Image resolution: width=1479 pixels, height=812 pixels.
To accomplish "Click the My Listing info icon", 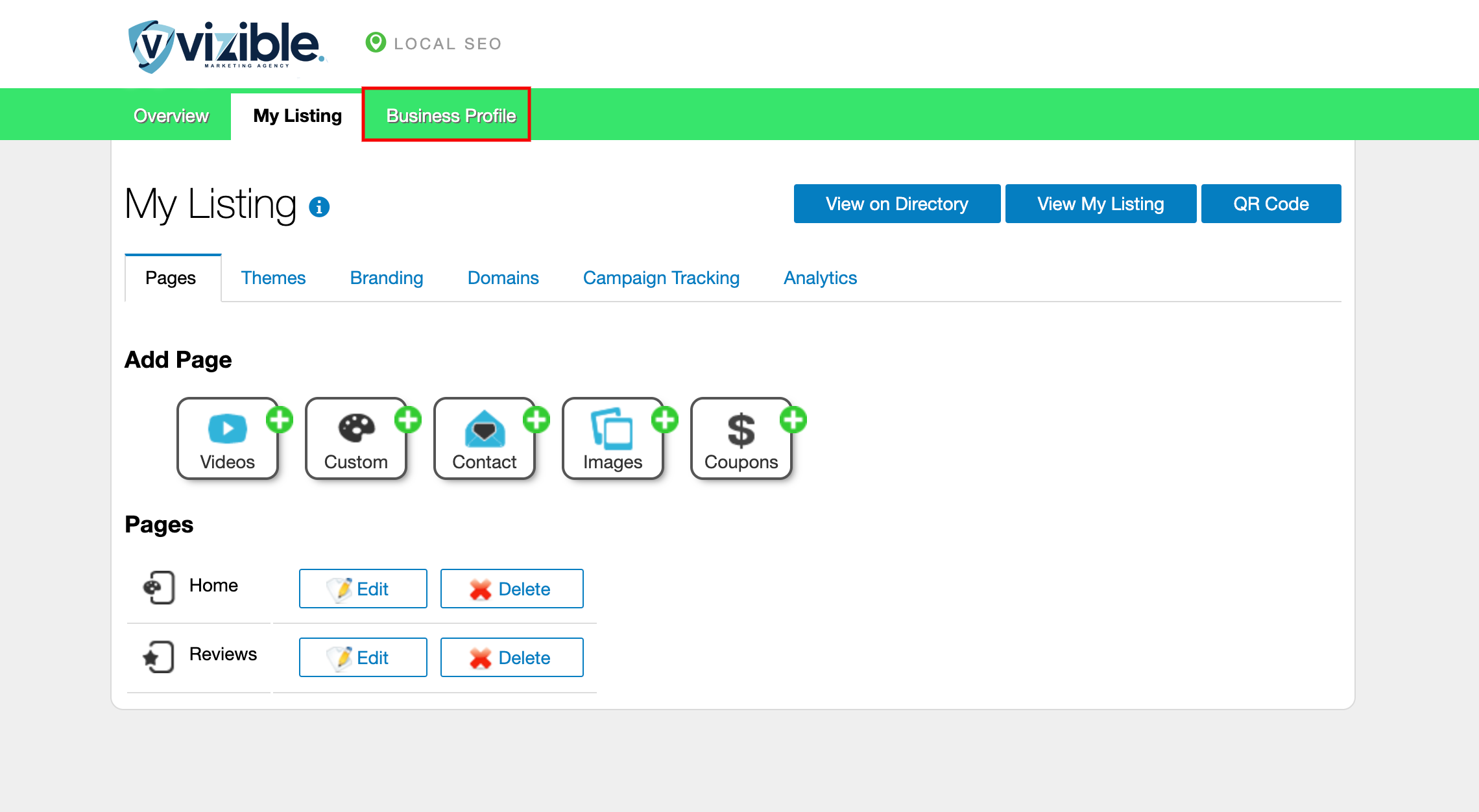I will coord(319,207).
